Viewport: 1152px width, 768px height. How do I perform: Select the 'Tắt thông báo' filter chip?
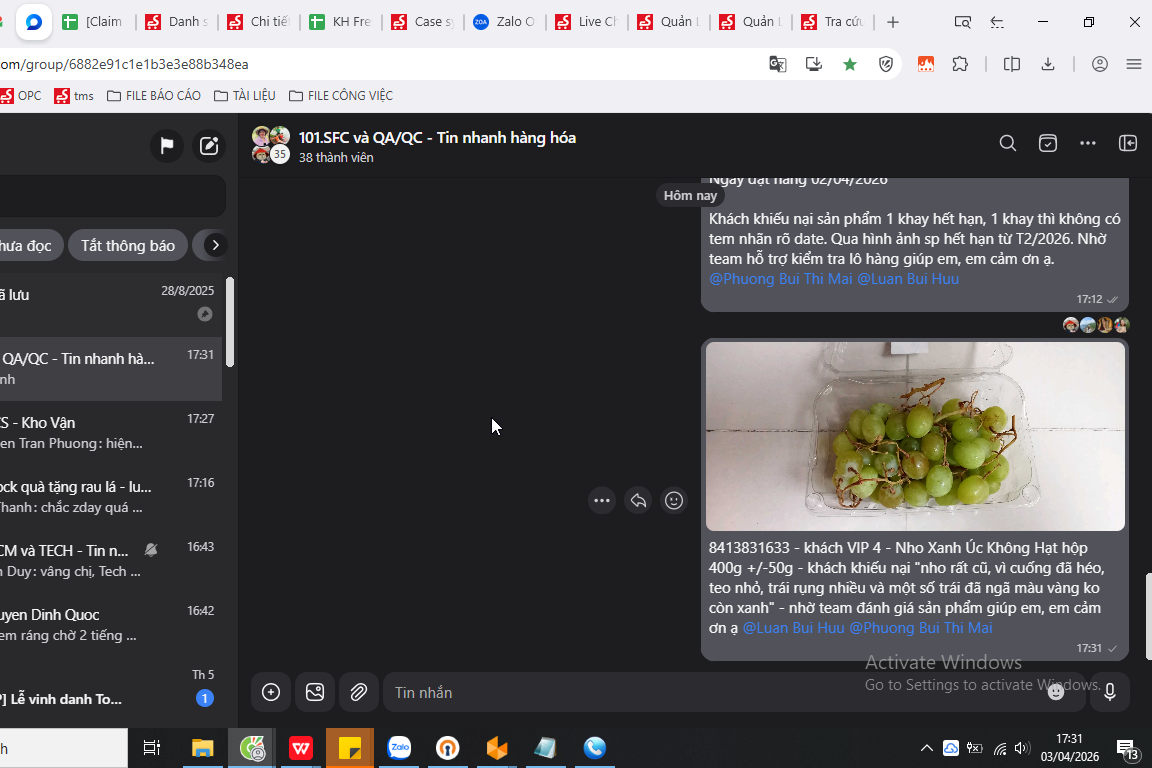pyautogui.click(x=128, y=245)
